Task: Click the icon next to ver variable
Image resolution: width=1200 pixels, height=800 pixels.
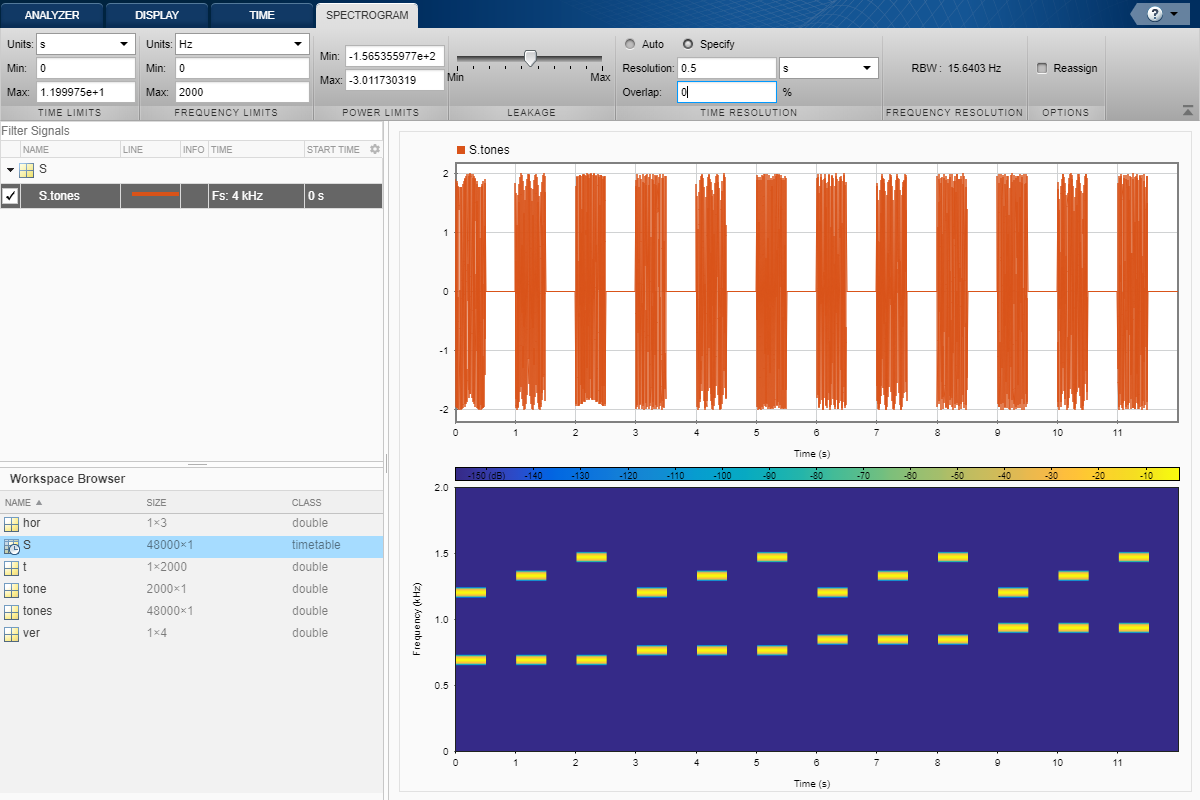Action: pyautogui.click(x=12, y=634)
